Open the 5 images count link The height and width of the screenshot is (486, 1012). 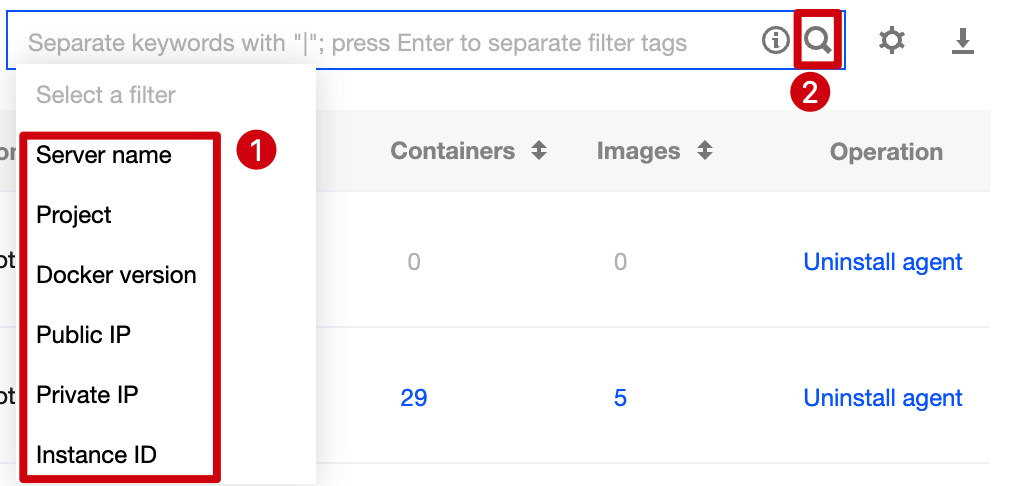[x=620, y=398]
